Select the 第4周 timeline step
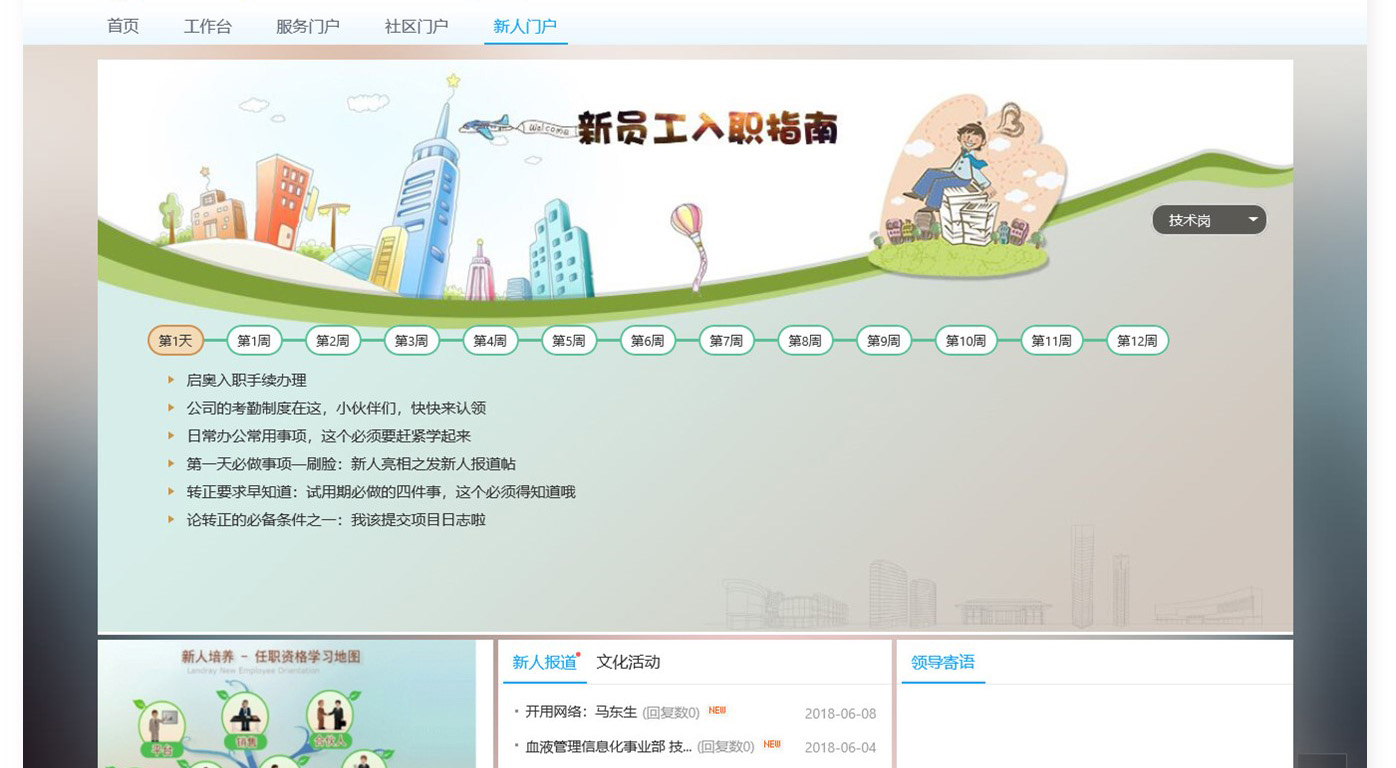1396x768 pixels. 490,341
